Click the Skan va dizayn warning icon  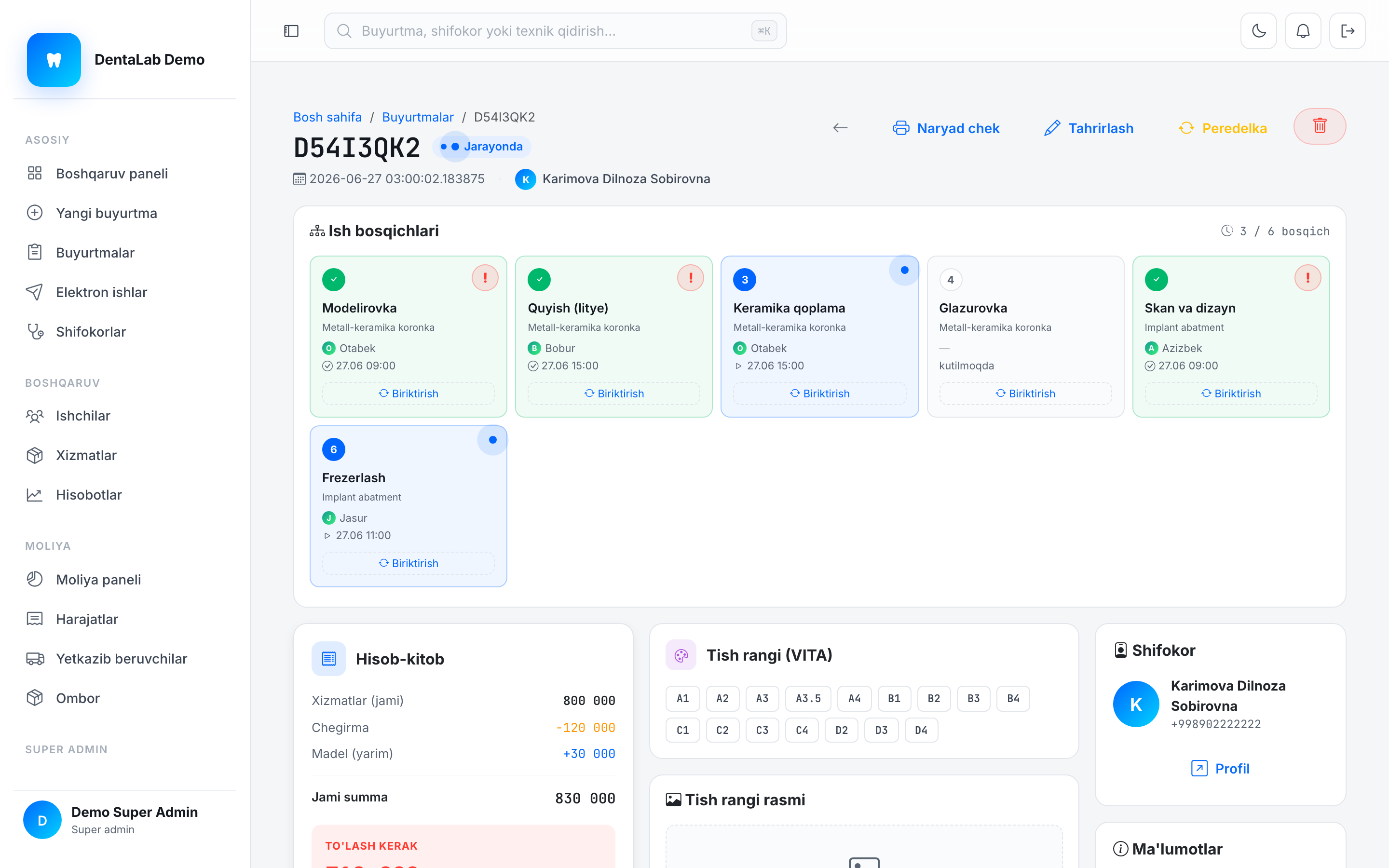tap(1307, 278)
